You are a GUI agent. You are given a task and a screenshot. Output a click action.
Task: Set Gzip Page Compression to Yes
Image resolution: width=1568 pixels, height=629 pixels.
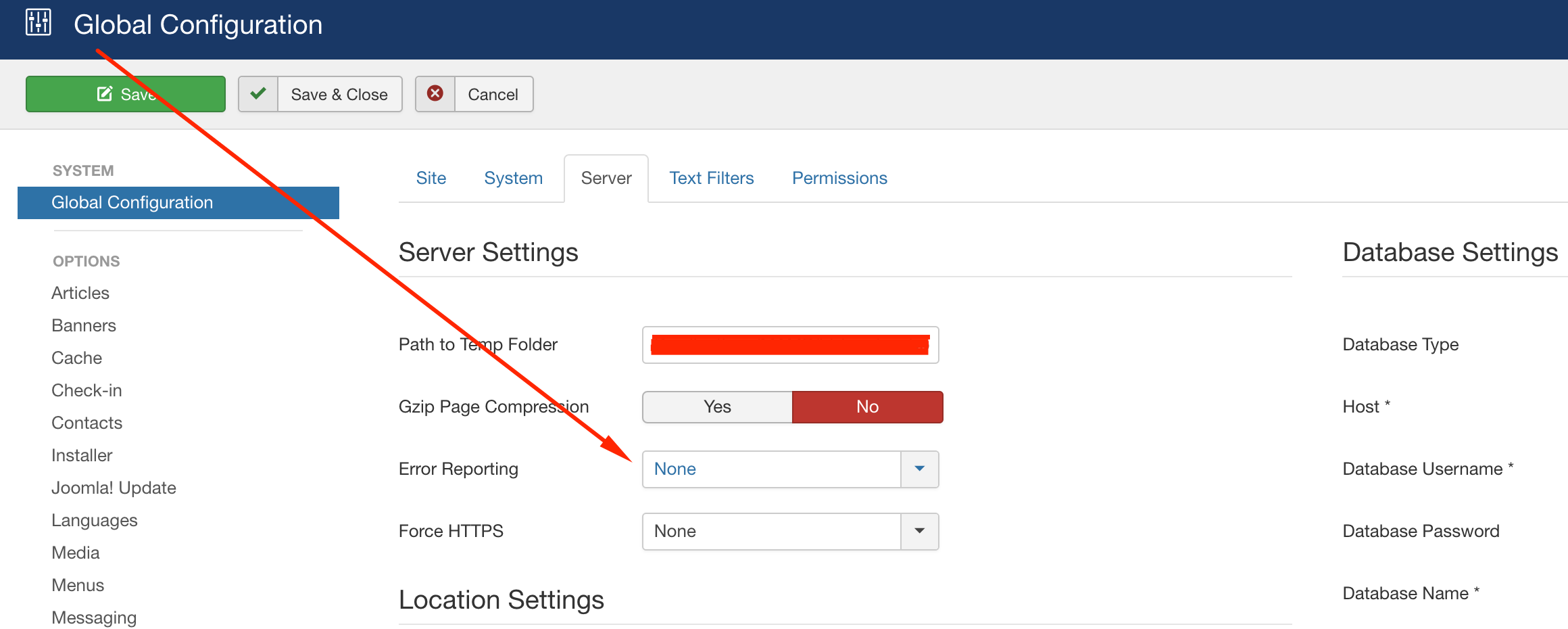(717, 406)
